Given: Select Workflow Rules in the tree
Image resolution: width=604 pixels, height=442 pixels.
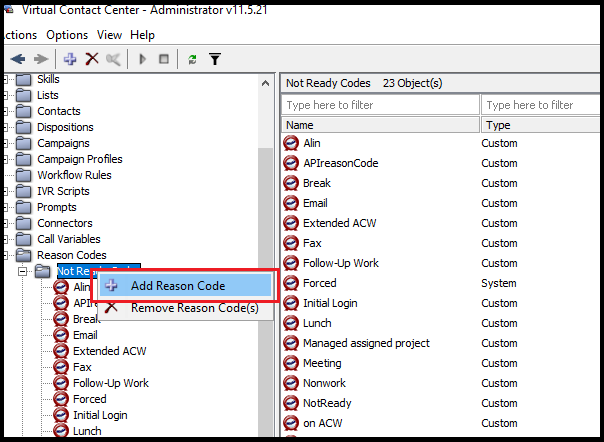Looking at the screenshot, I should tap(74, 175).
